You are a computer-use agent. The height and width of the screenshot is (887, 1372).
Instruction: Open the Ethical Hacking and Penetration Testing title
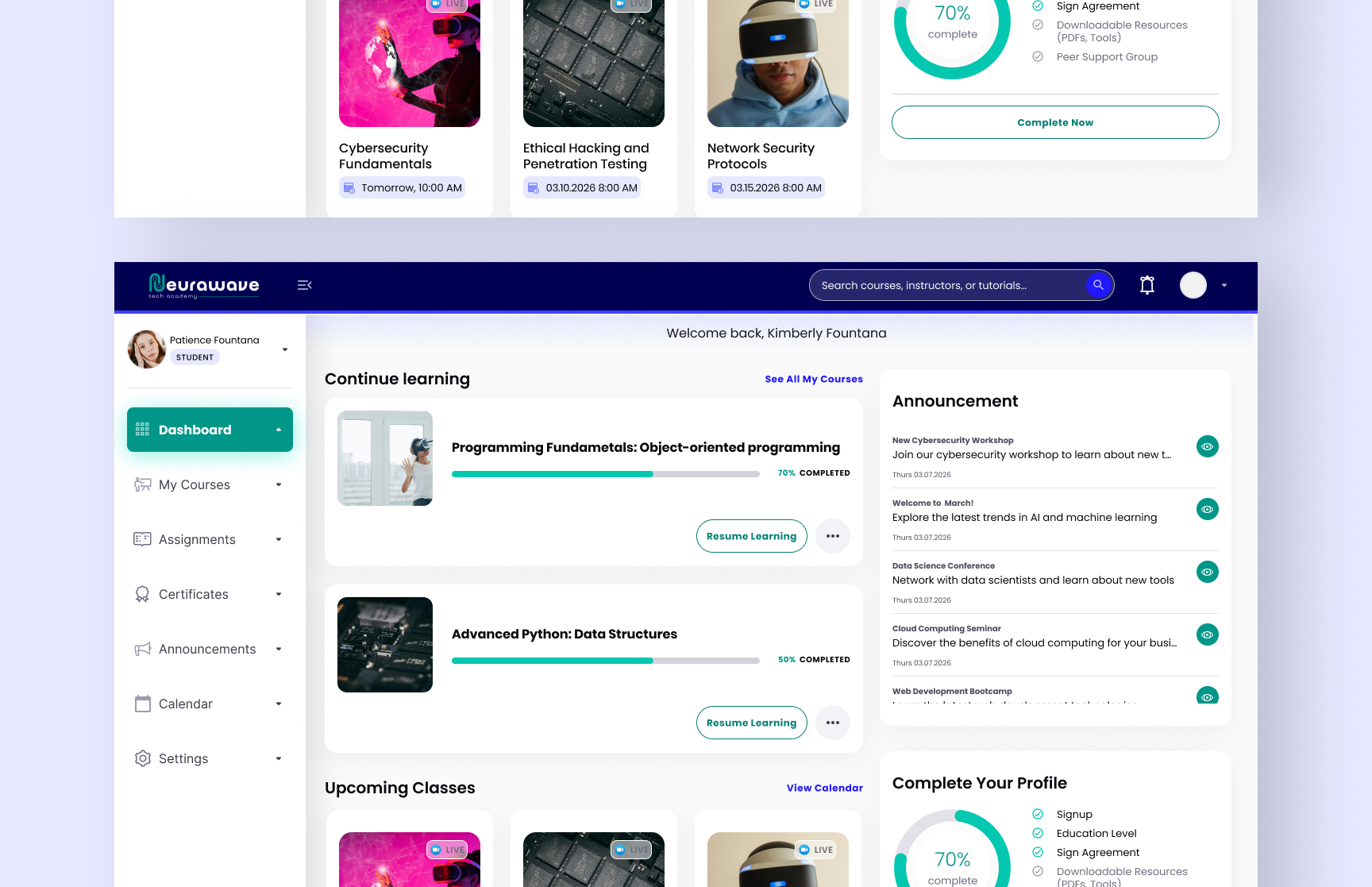[x=586, y=156]
